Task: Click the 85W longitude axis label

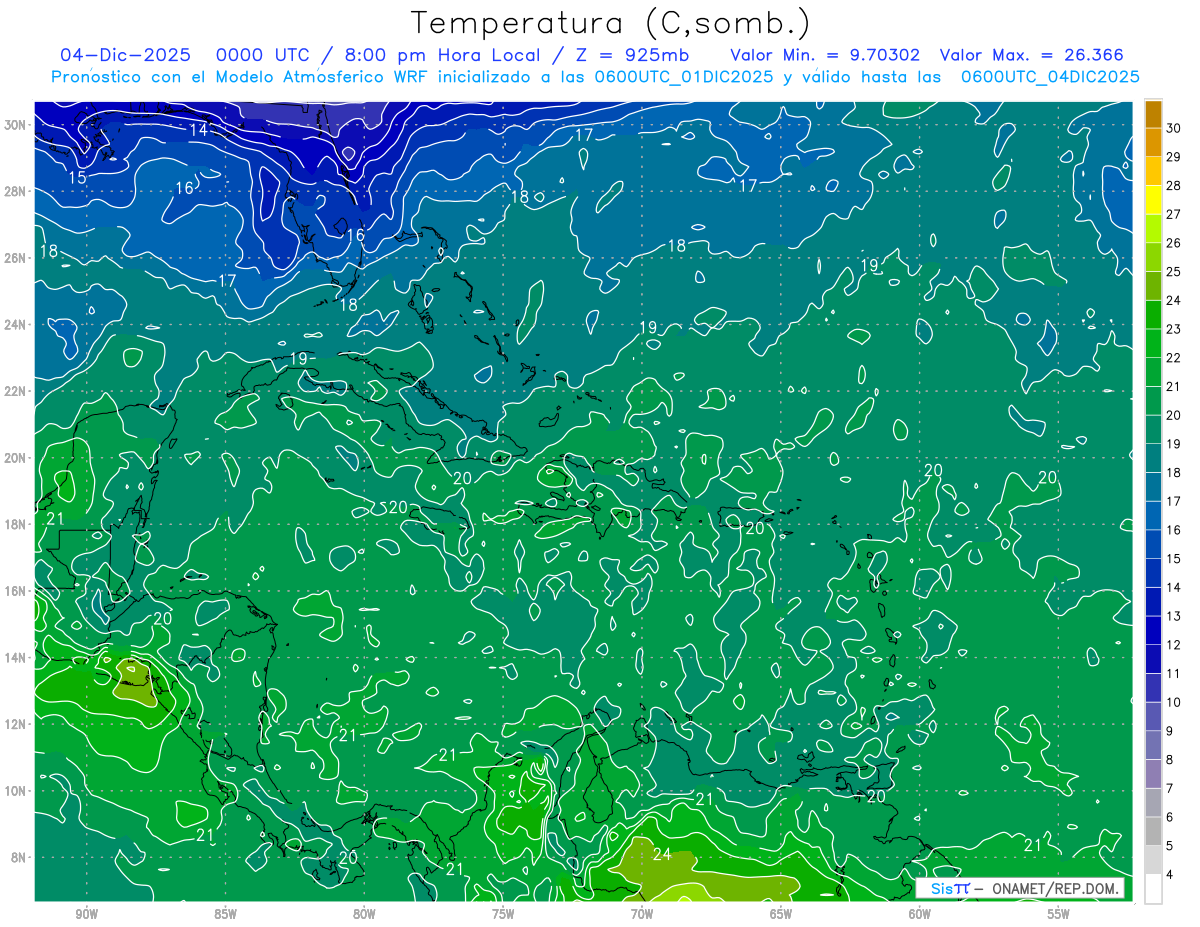Action: click(x=225, y=914)
